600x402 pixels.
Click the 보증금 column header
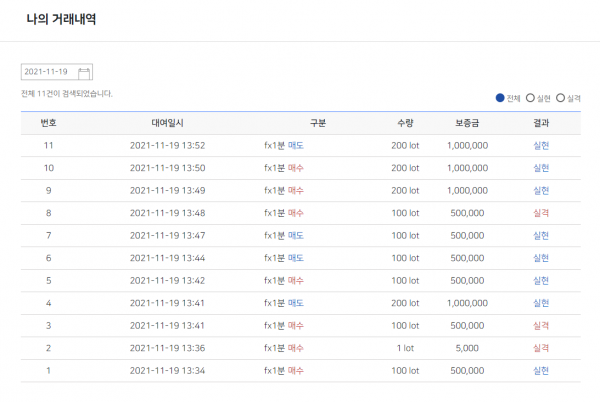467,123
